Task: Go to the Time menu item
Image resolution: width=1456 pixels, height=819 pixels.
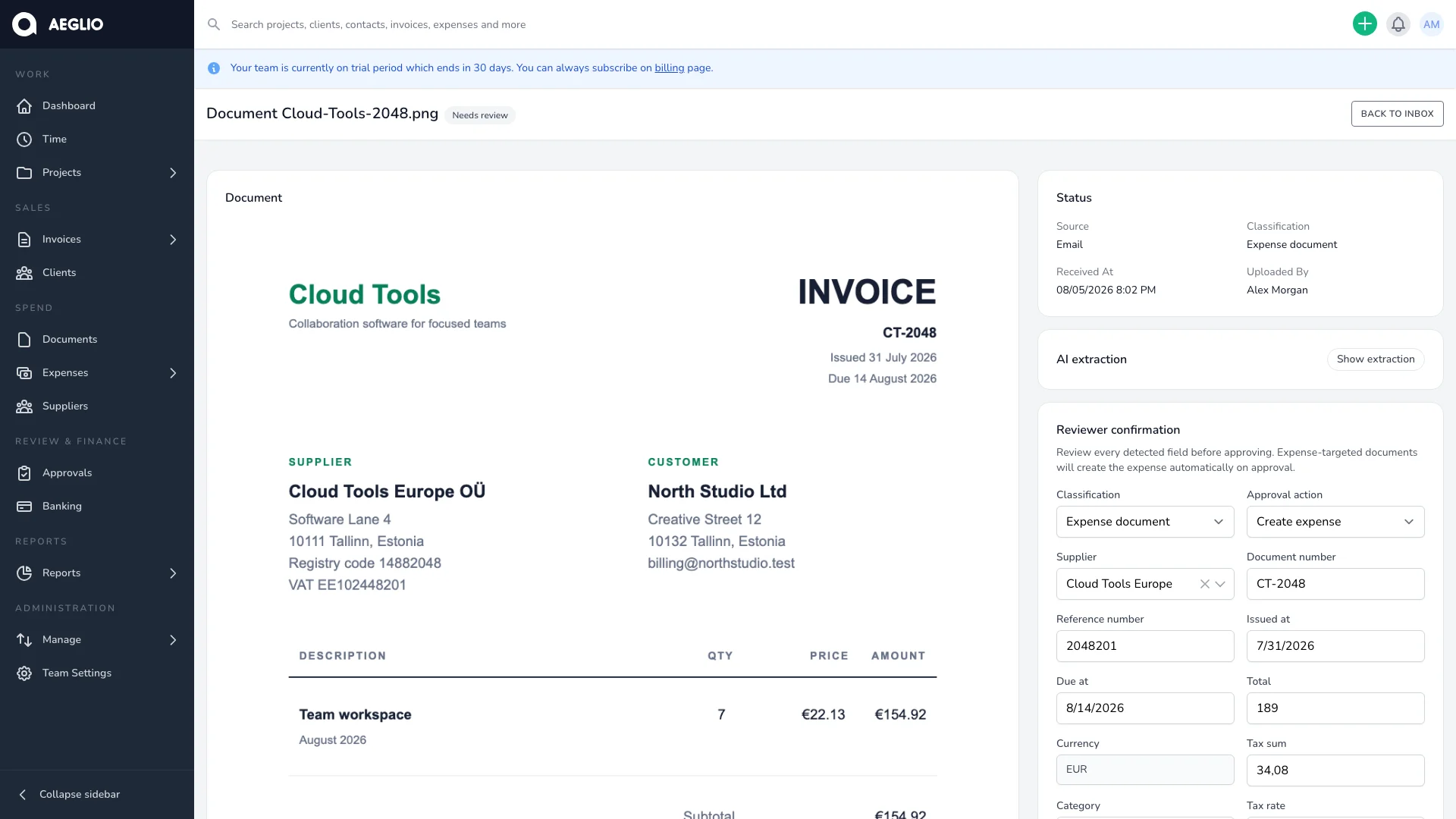Action: 97,140
